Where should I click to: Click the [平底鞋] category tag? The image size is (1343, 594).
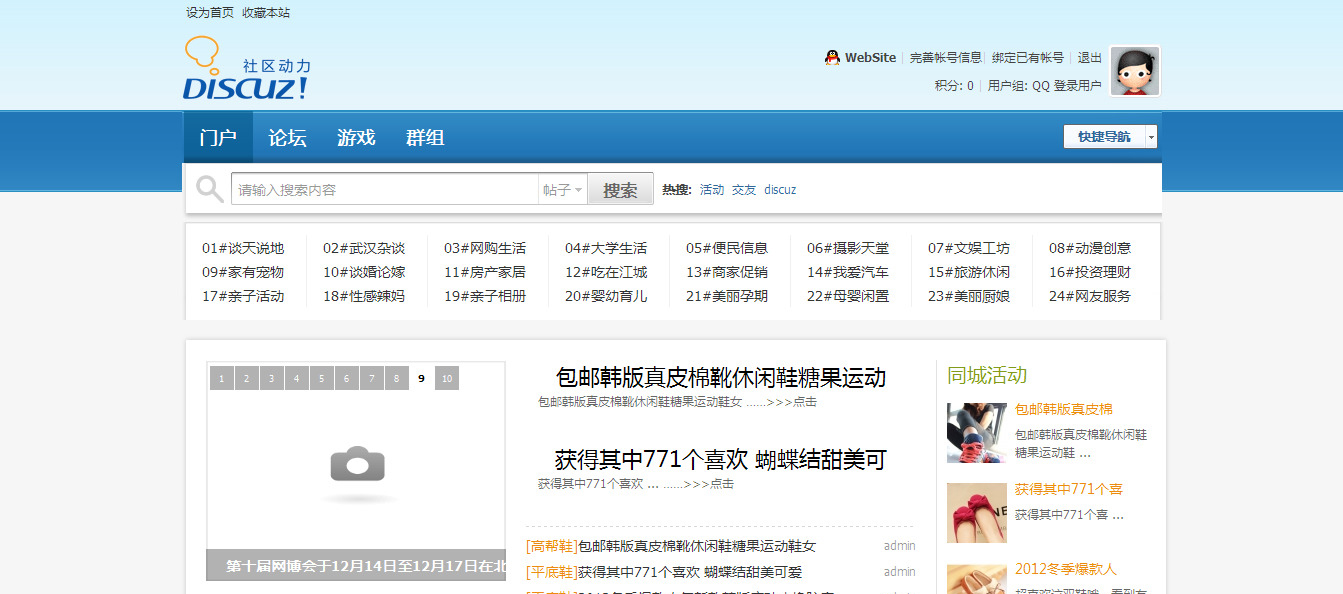[x=552, y=572]
